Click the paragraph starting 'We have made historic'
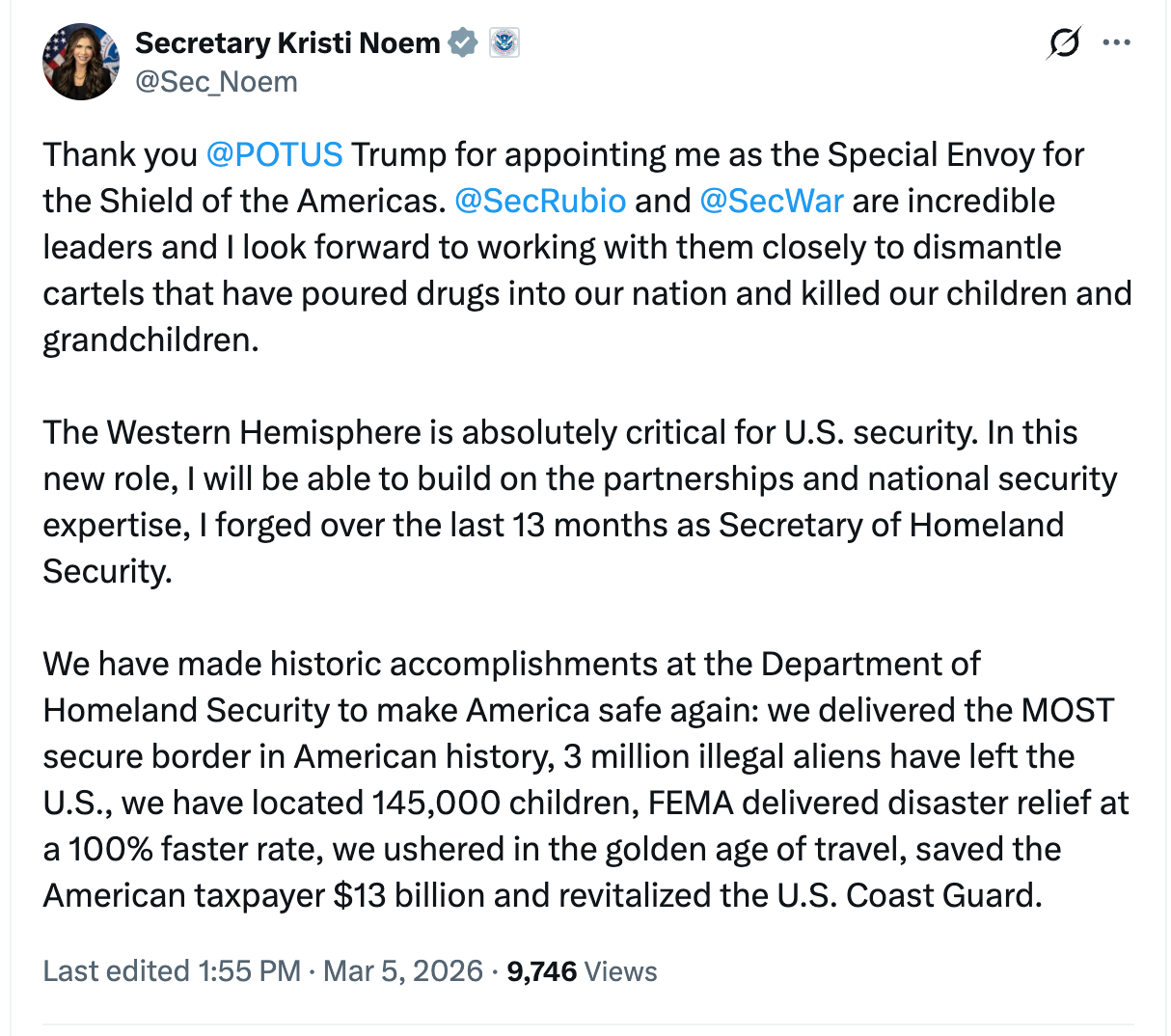Viewport: 1171px width, 1036px height. 579,779
